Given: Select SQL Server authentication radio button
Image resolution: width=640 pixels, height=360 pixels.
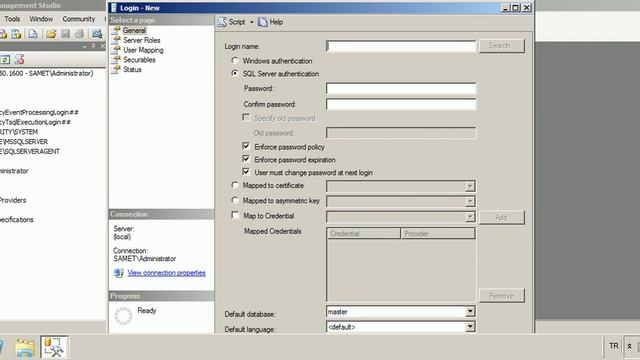Looking at the screenshot, I should pyautogui.click(x=235, y=73).
